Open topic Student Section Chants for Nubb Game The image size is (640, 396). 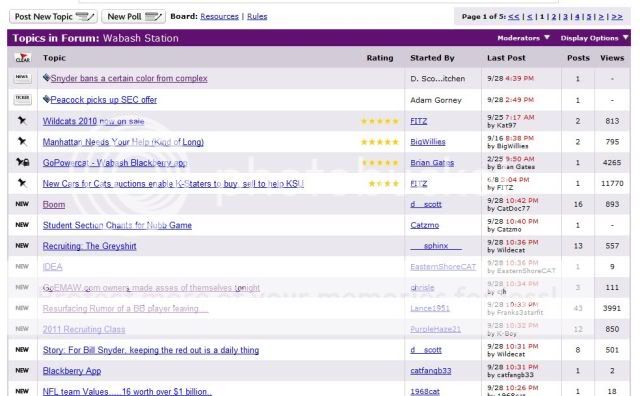[x=117, y=225]
